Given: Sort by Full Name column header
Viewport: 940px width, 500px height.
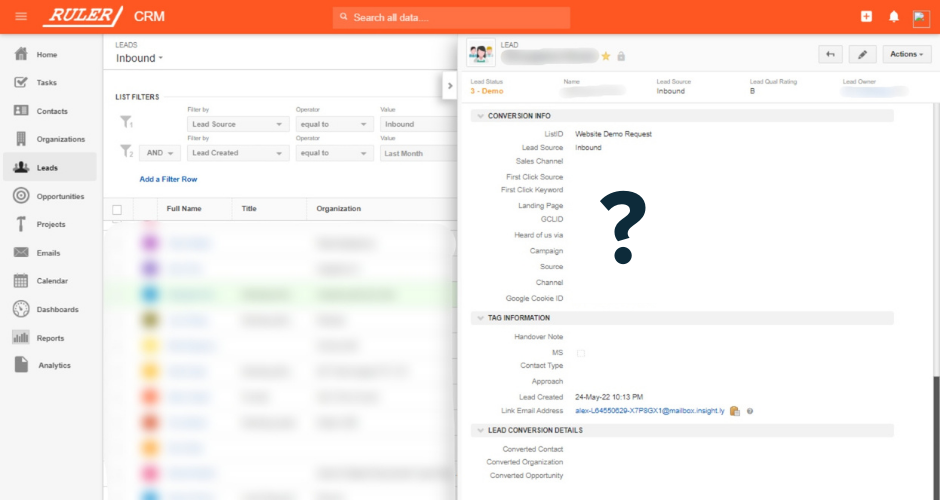Looking at the screenshot, I should [x=184, y=209].
